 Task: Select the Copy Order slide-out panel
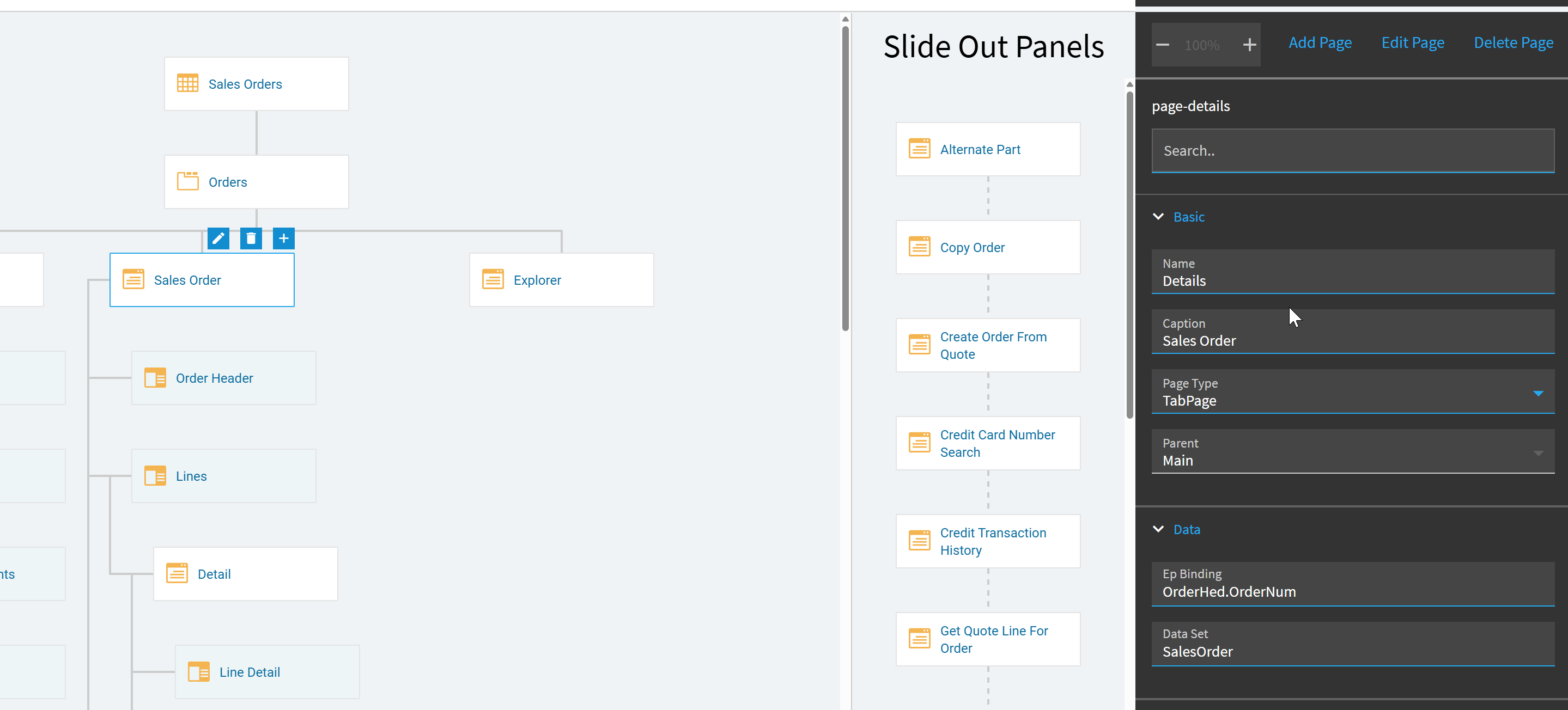(x=987, y=247)
